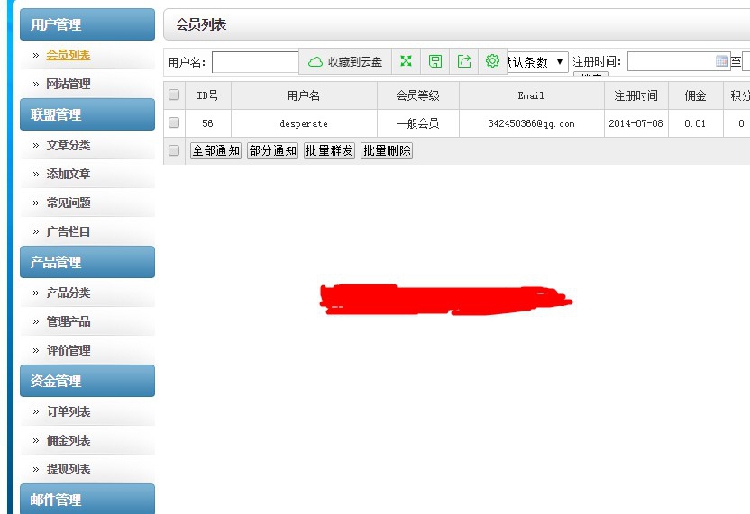Open 添加文章 sidebar link
This screenshot has height=514, width=750.
[68, 174]
